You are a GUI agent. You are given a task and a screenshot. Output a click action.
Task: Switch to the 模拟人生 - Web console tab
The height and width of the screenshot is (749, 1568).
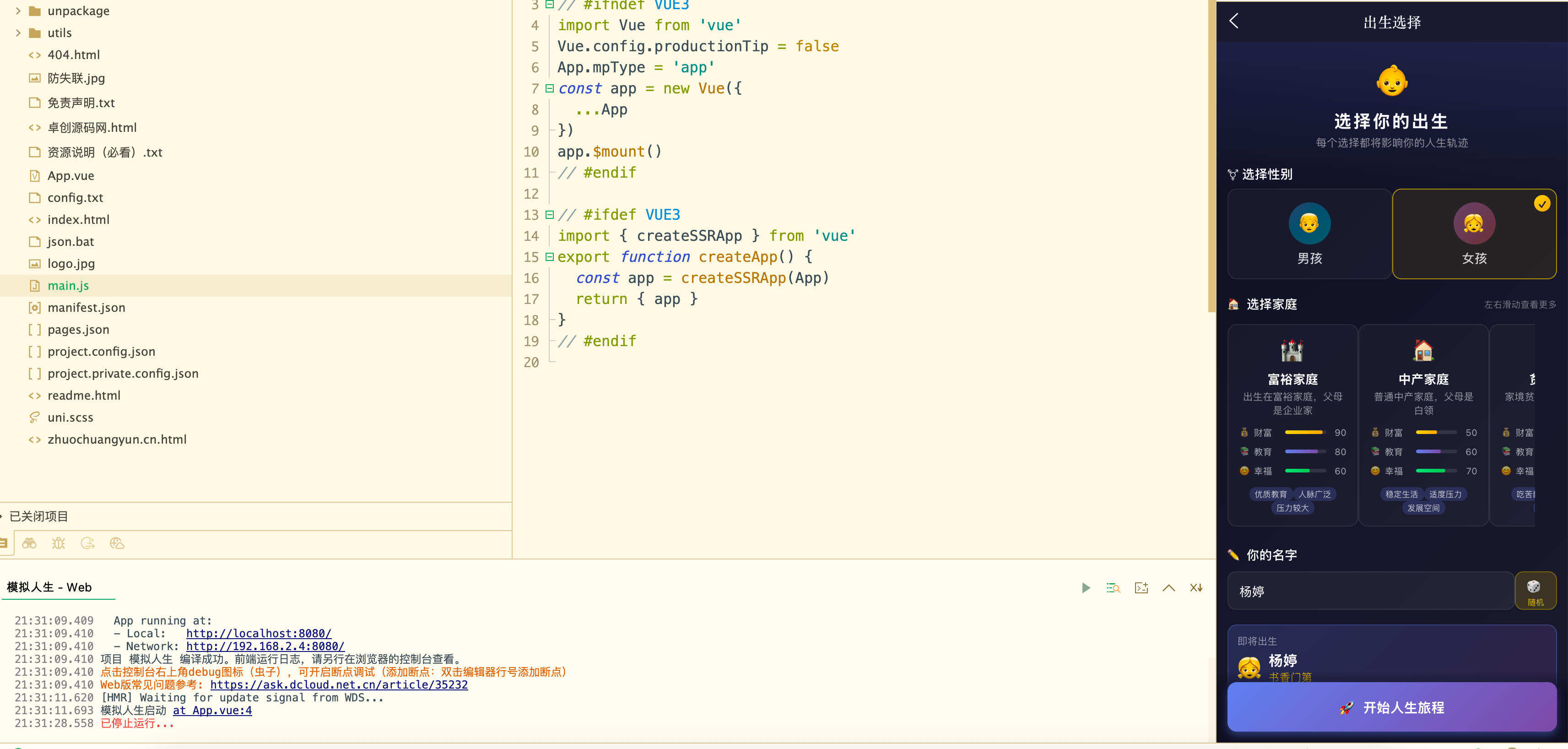(49, 587)
